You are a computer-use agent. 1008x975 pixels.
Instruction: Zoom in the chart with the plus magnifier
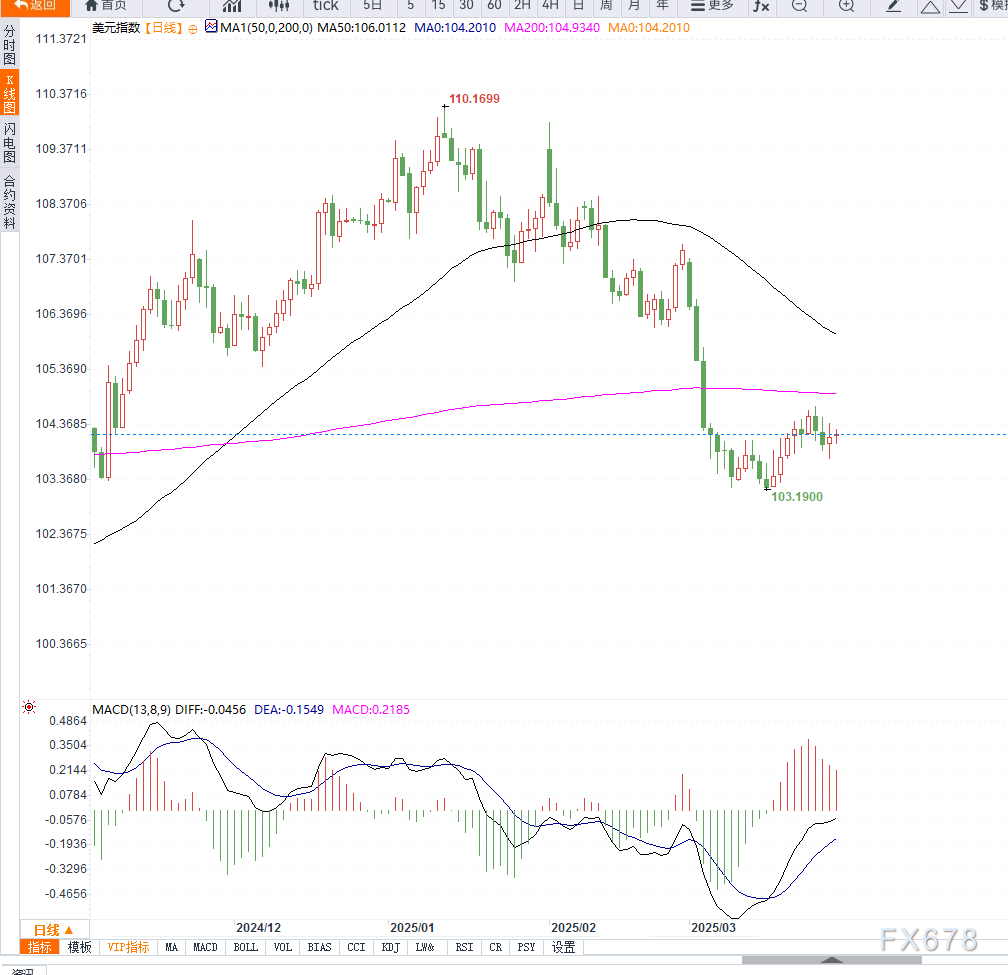[846, 6]
